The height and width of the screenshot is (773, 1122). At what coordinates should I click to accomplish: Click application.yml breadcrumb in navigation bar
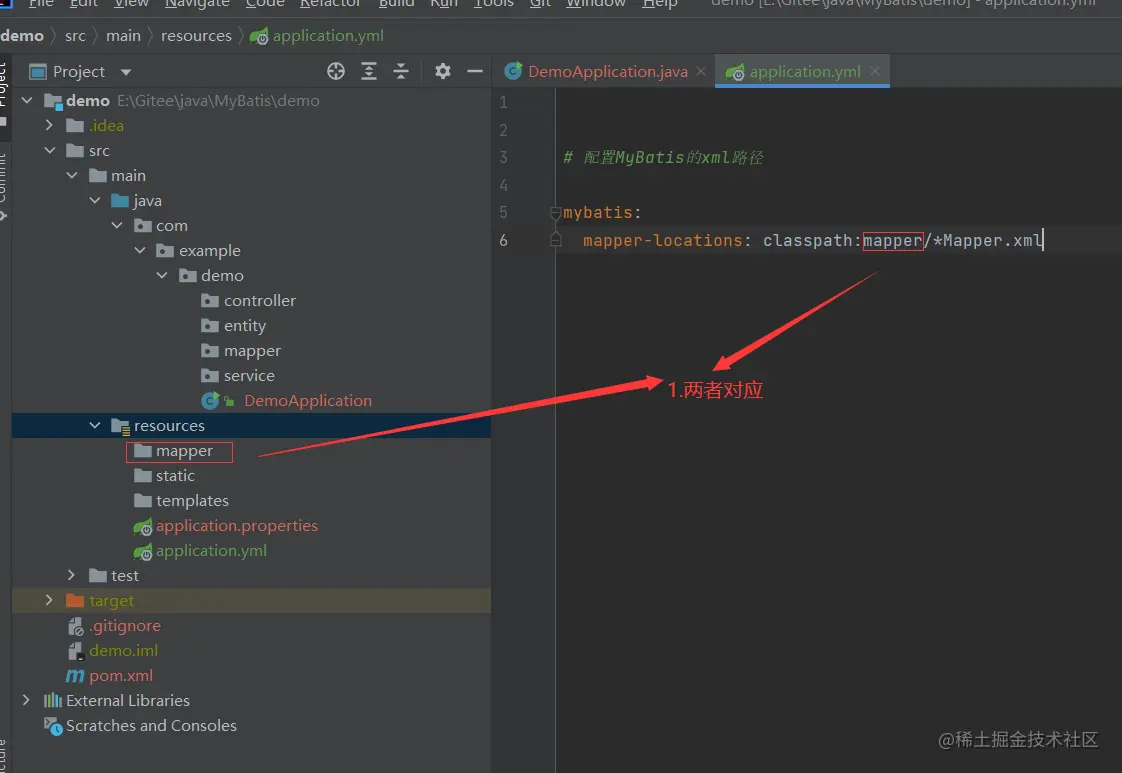tap(317, 36)
